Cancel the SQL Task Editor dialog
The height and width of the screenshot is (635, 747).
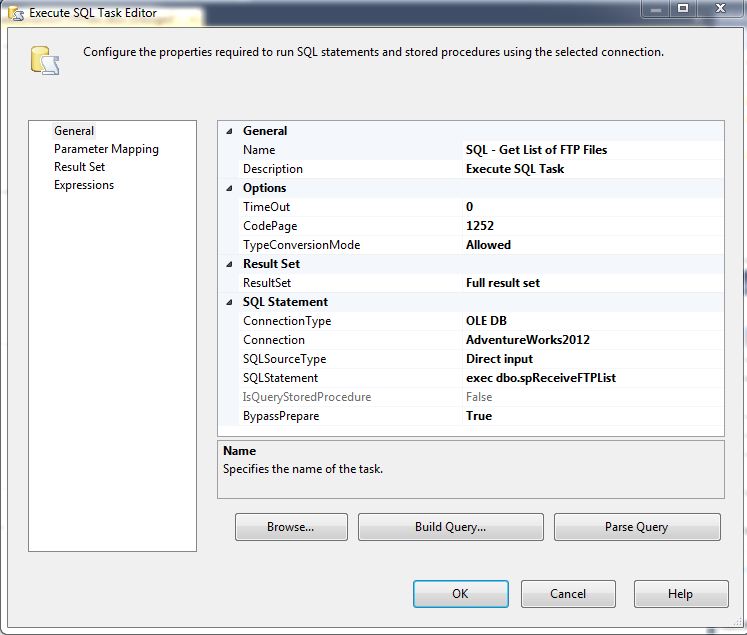(x=568, y=594)
